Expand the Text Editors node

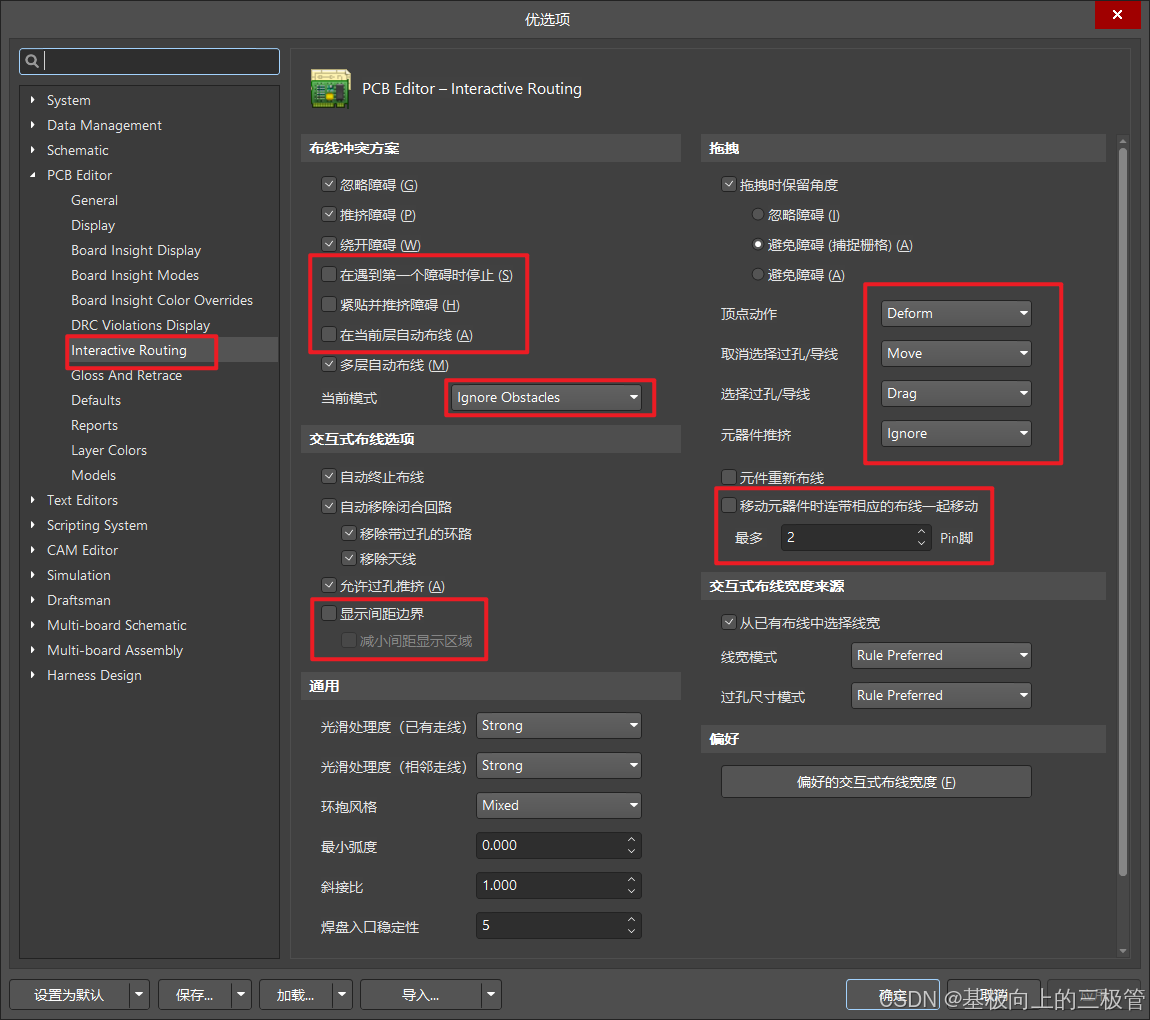click(32, 500)
